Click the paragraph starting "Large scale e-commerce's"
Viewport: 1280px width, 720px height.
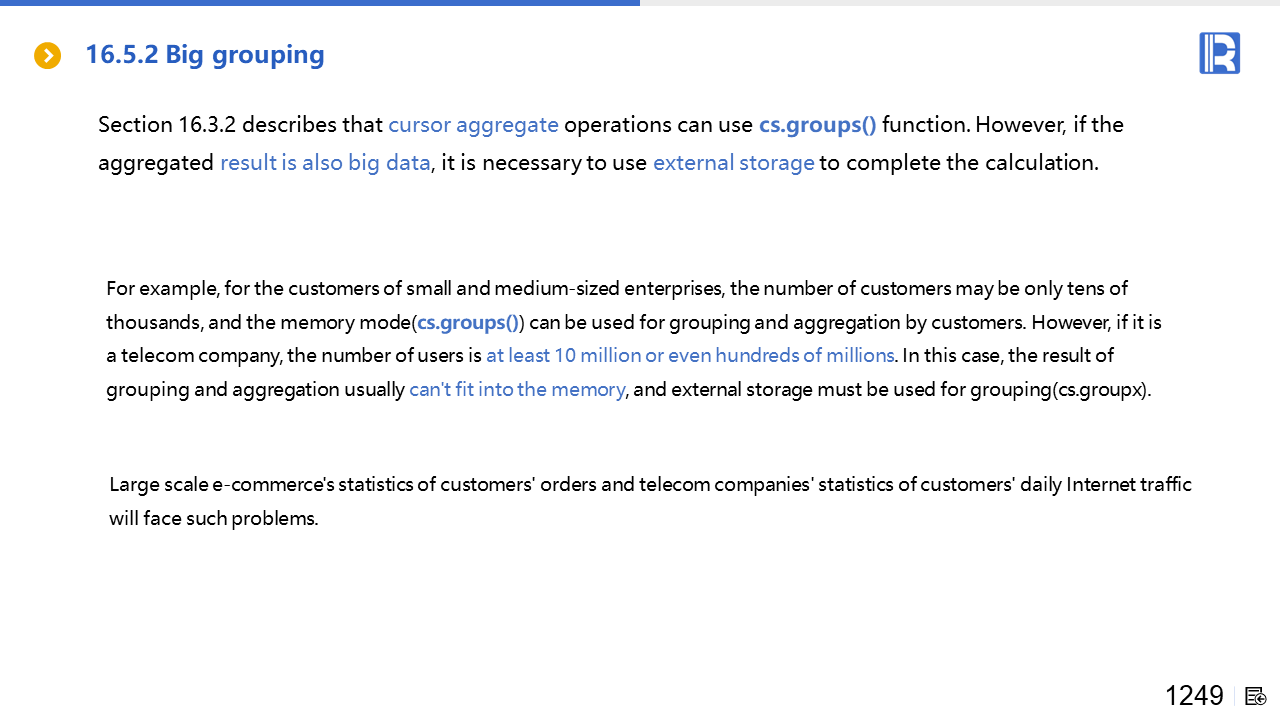[x=650, y=485]
